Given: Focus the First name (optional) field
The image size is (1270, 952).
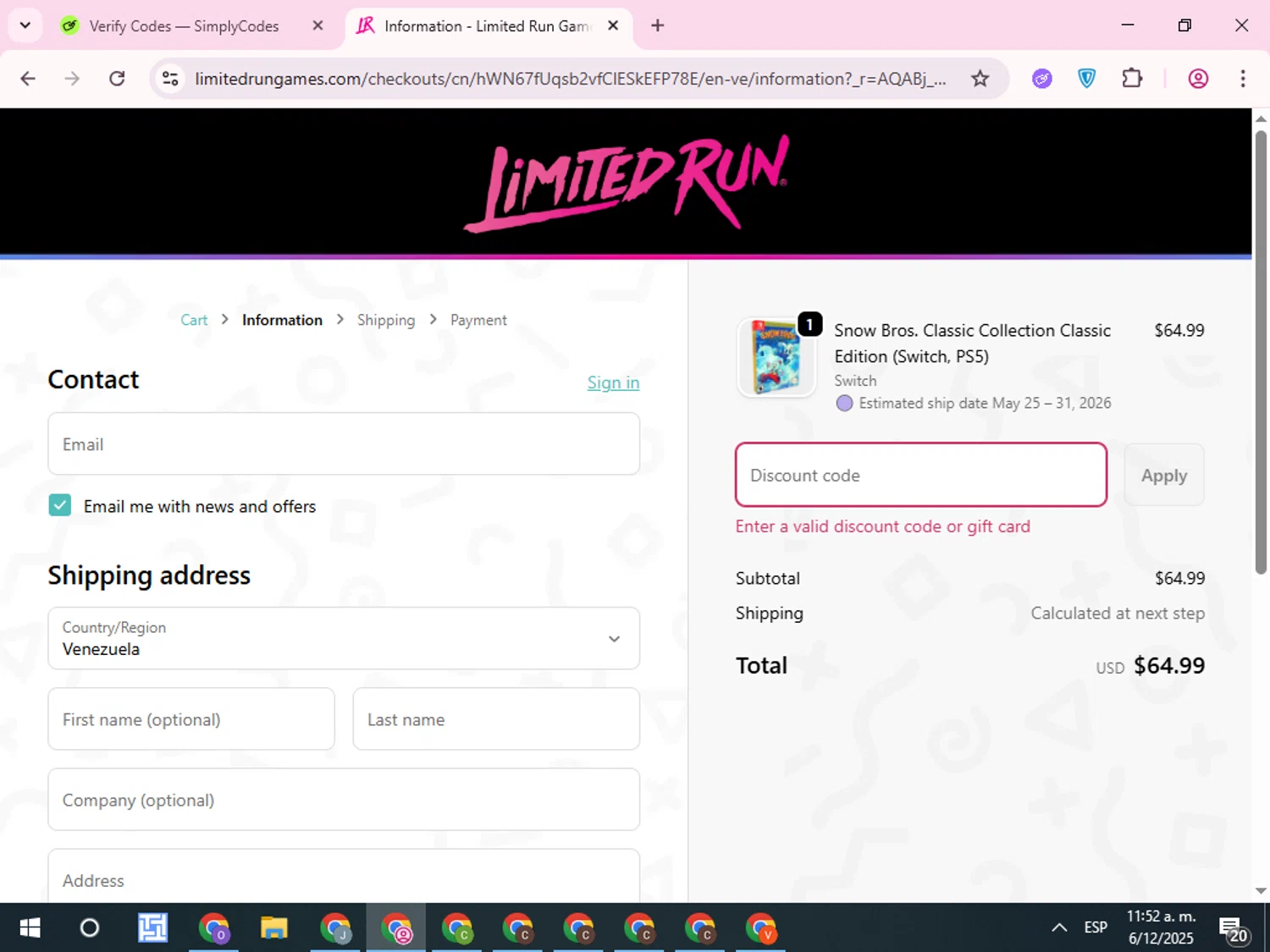Looking at the screenshot, I should [191, 718].
